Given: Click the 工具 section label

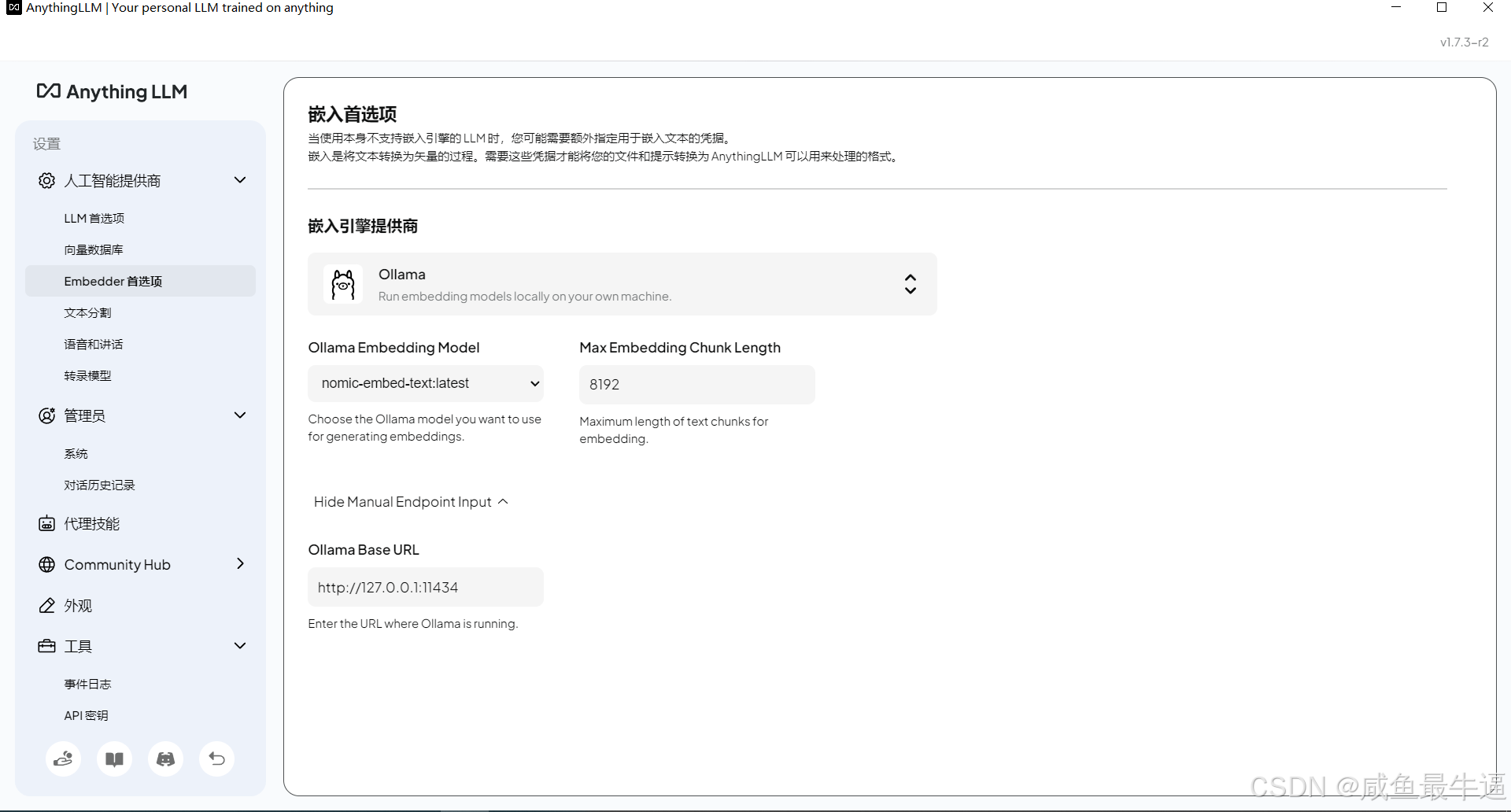Looking at the screenshot, I should [78, 646].
